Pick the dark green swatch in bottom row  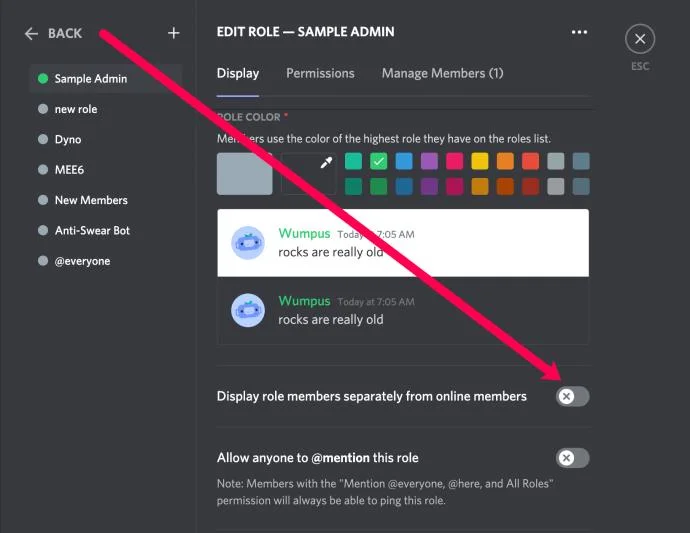[378, 186]
